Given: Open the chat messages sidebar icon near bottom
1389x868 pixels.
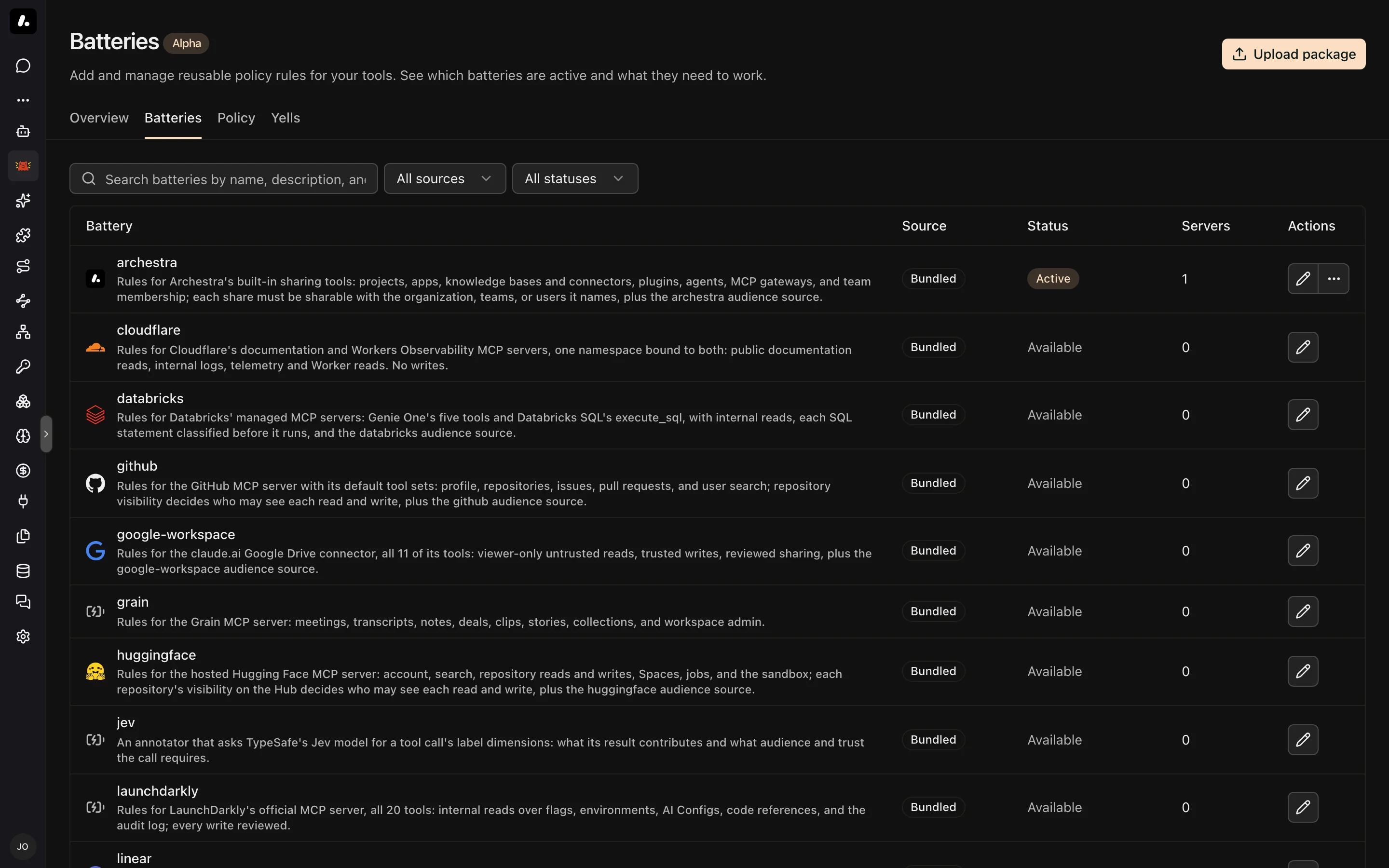Looking at the screenshot, I should point(23,602).
